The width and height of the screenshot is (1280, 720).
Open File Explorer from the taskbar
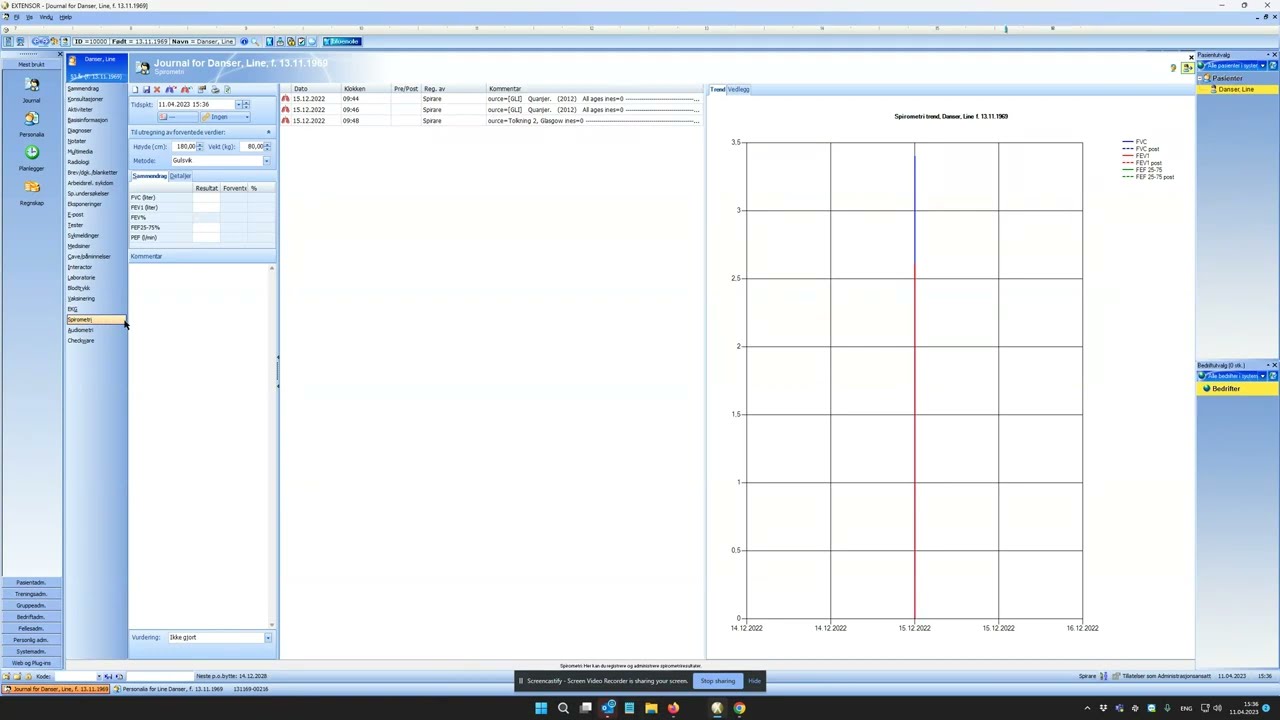pos(651,708)
